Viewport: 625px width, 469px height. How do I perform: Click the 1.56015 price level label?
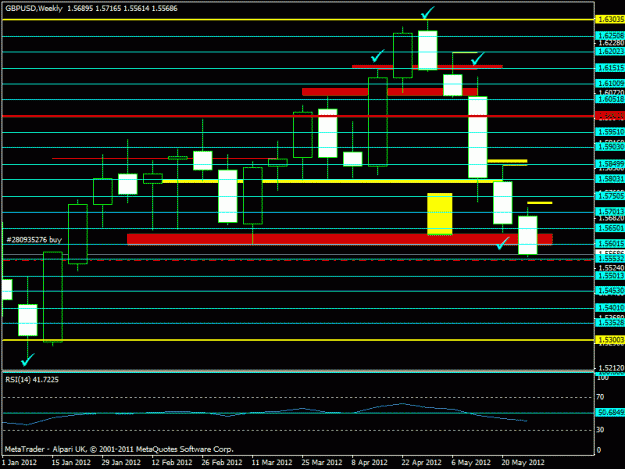tap(610, 243)
